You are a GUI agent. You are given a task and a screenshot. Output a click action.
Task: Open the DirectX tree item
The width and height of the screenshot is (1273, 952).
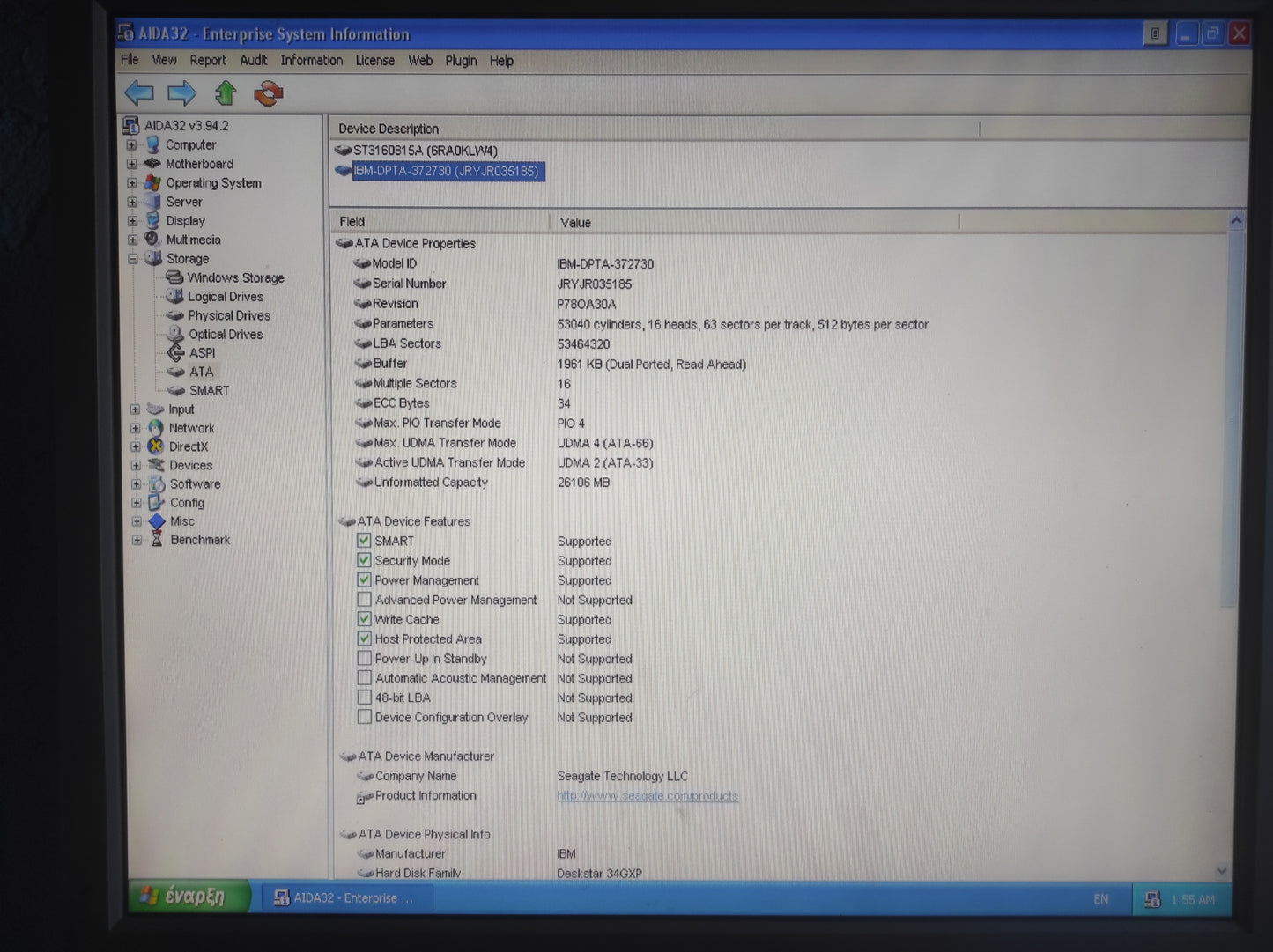pyautogui.click(x=188, y=446)
